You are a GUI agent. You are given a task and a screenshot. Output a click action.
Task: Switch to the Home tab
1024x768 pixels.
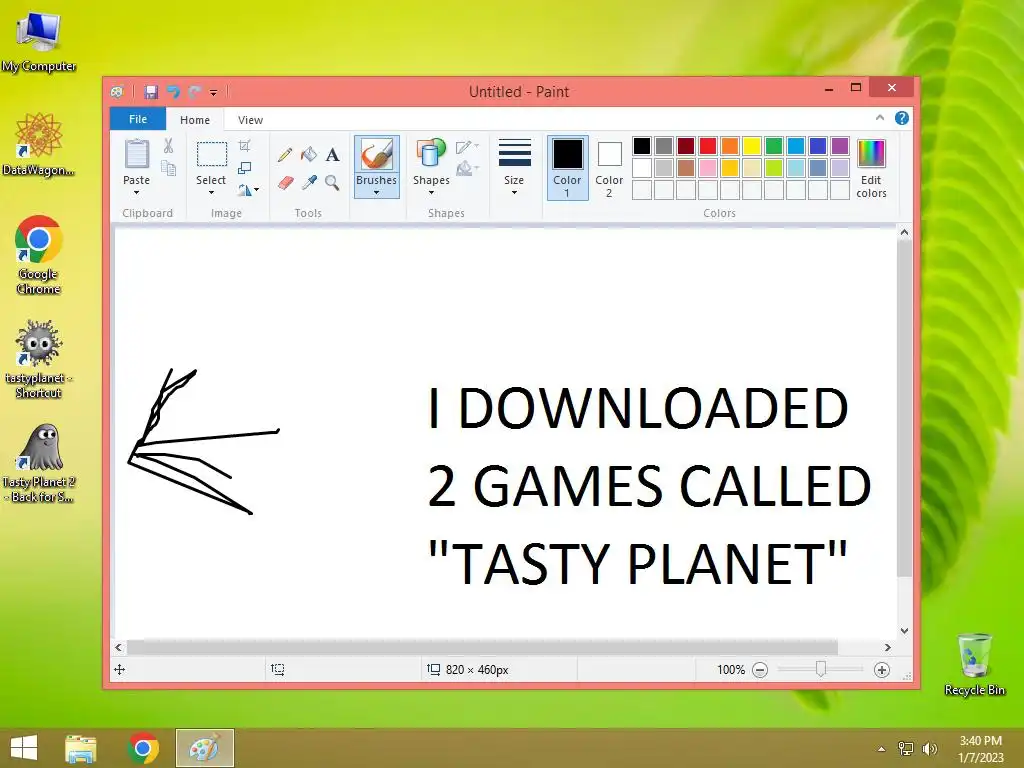(195, 120)
